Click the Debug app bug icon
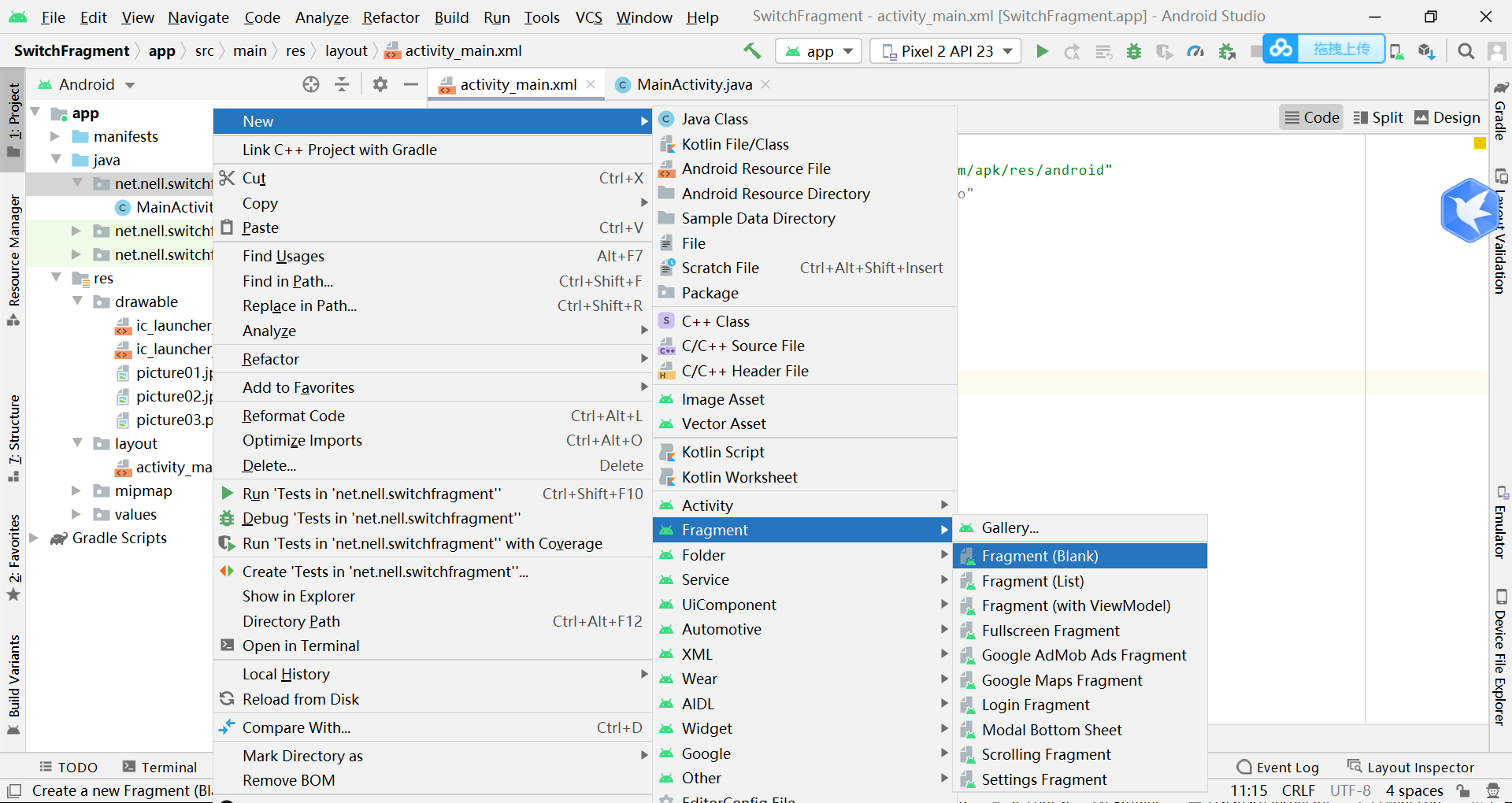This screenshot has height=803, width=1512. coord(1134,51)
